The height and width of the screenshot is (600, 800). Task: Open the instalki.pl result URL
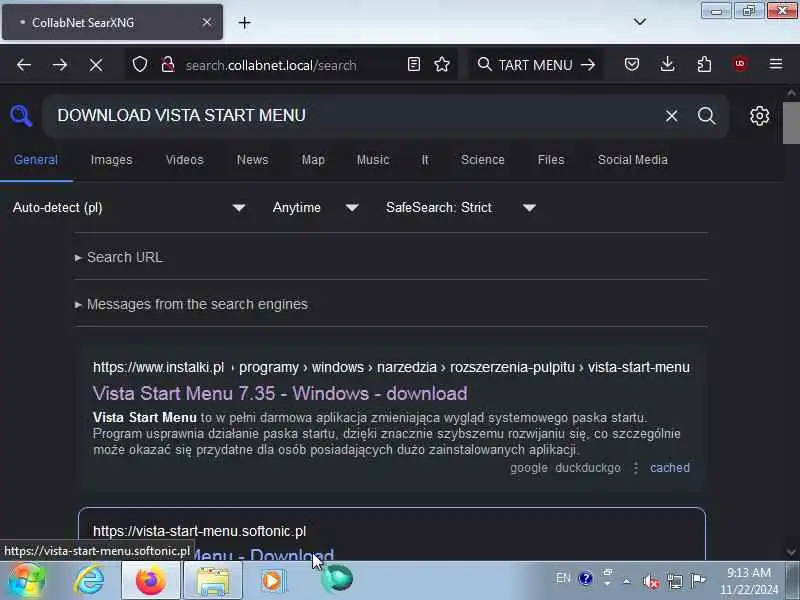[x=391, y=367]
